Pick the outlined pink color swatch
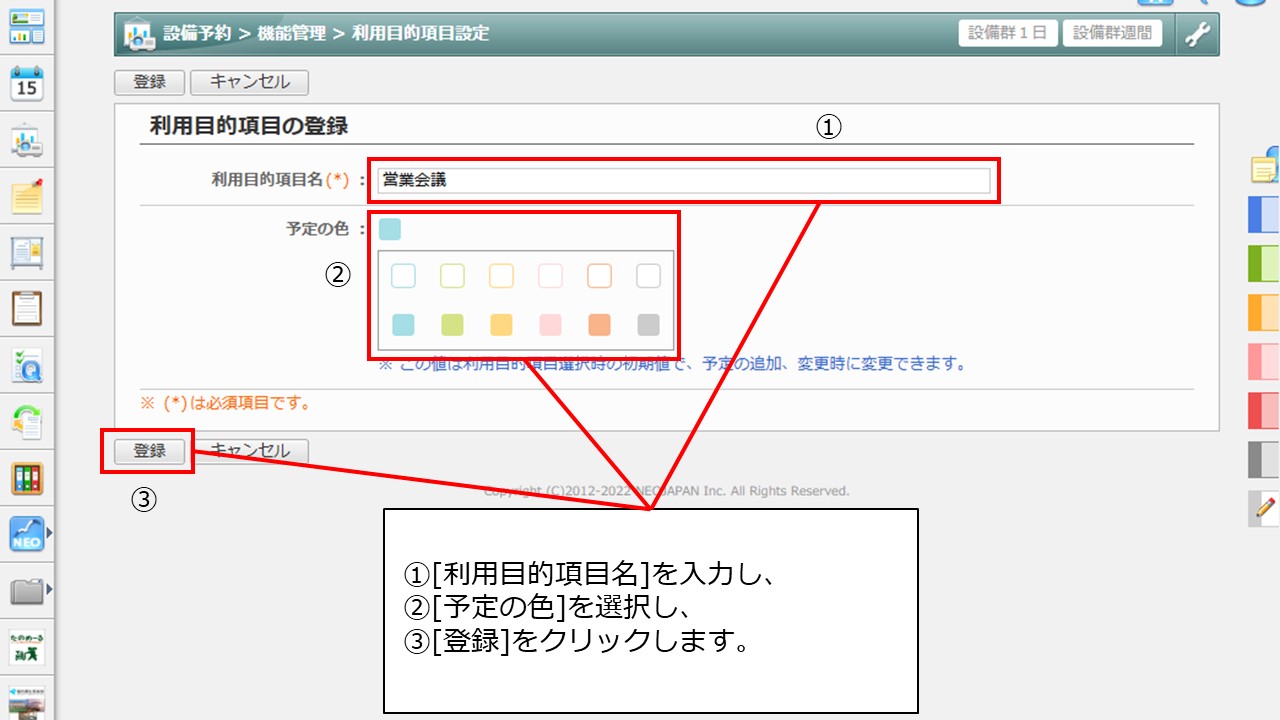 tap(550, 276)
